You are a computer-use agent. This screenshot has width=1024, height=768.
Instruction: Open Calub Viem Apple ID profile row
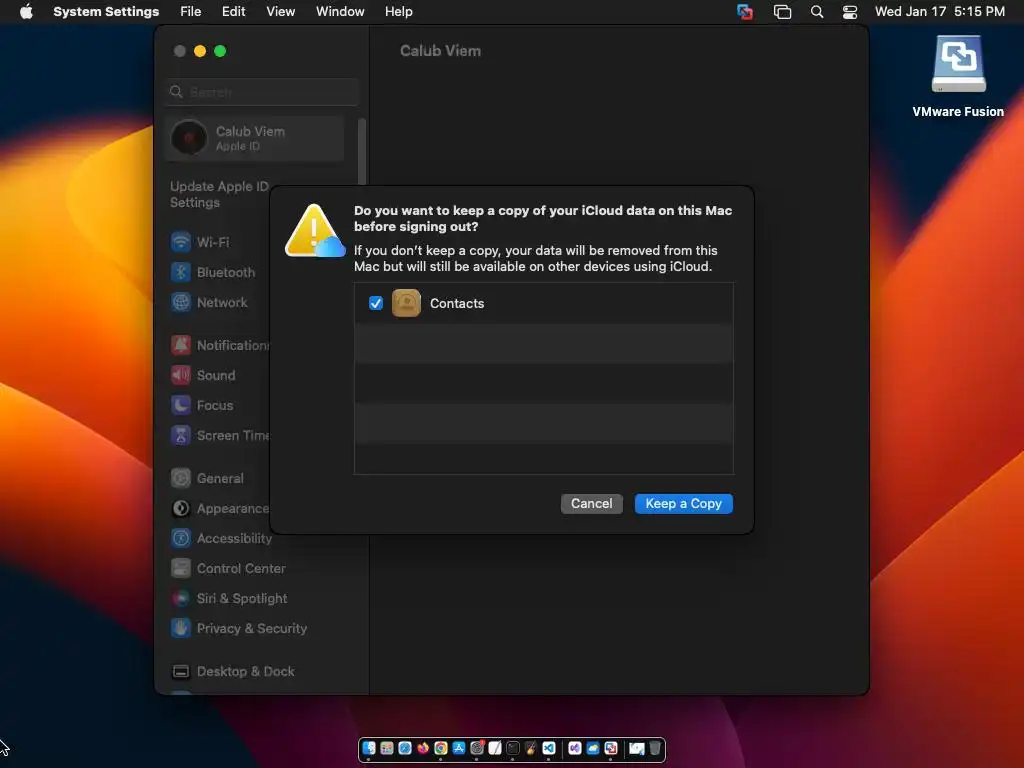pos(255,138)
